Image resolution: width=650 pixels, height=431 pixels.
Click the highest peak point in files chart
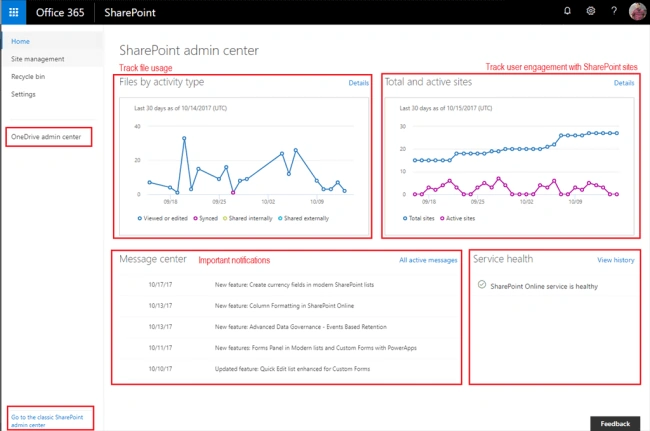tap(184, 138)
